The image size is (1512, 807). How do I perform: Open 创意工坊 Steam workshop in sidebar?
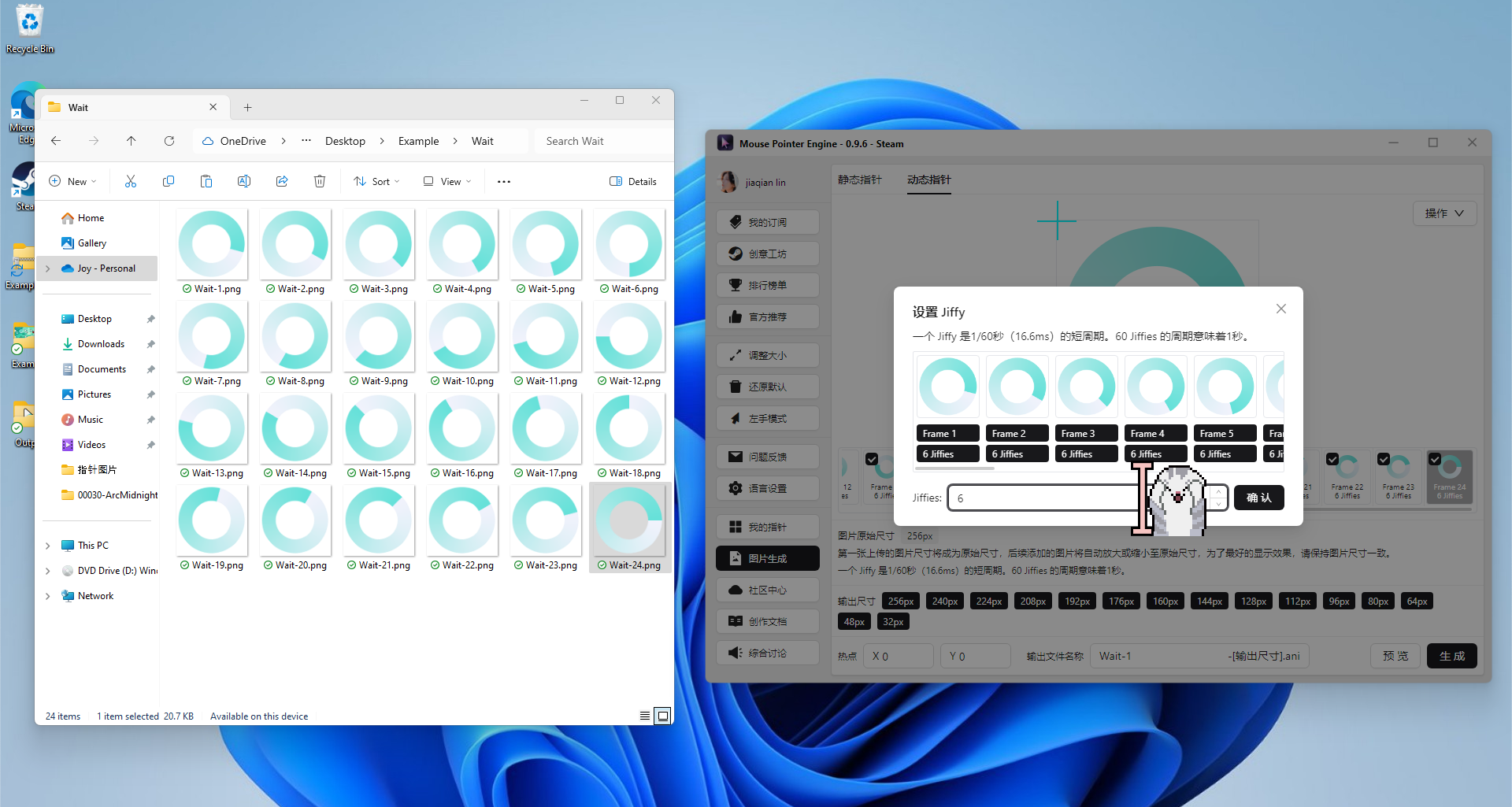click(767, 254)
